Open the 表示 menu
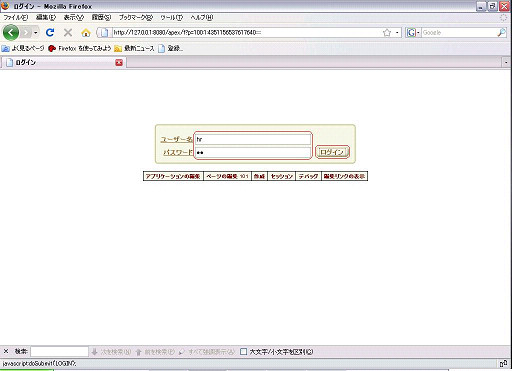 (74, 17)
